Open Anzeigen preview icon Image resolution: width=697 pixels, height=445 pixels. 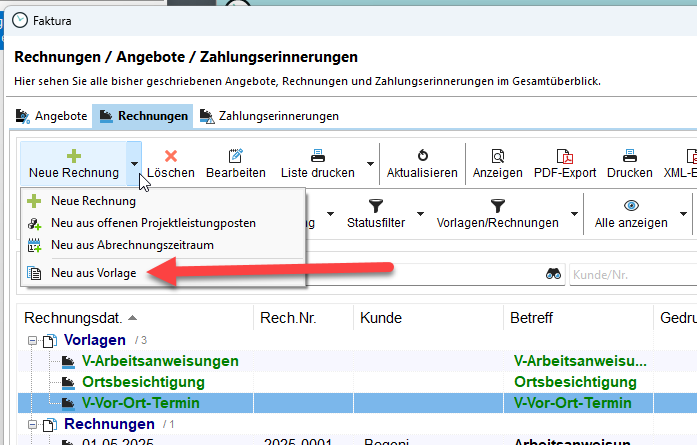pyautogui.click(x=497, y=156)
